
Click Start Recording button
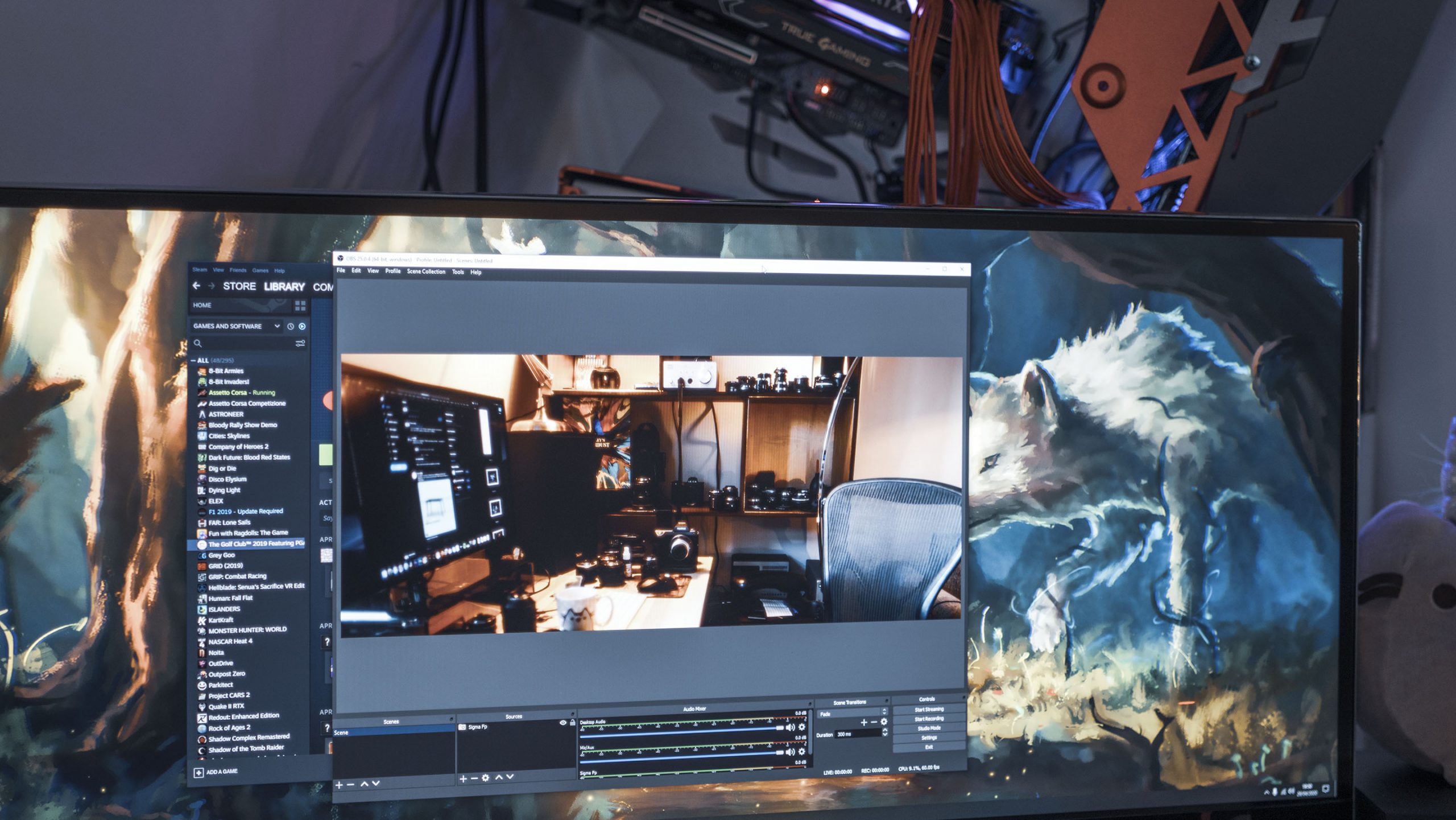click(929, 719)
